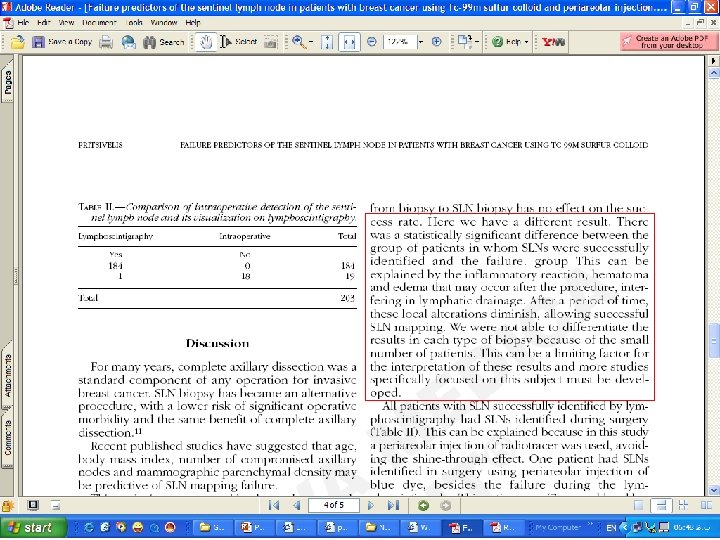
Task: Go to the next page
Action: click(371, 506)
